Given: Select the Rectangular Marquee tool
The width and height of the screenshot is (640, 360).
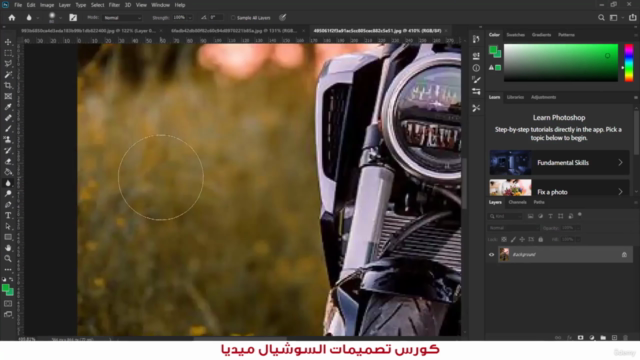Looking at the screenshot, I should (8, 53).
